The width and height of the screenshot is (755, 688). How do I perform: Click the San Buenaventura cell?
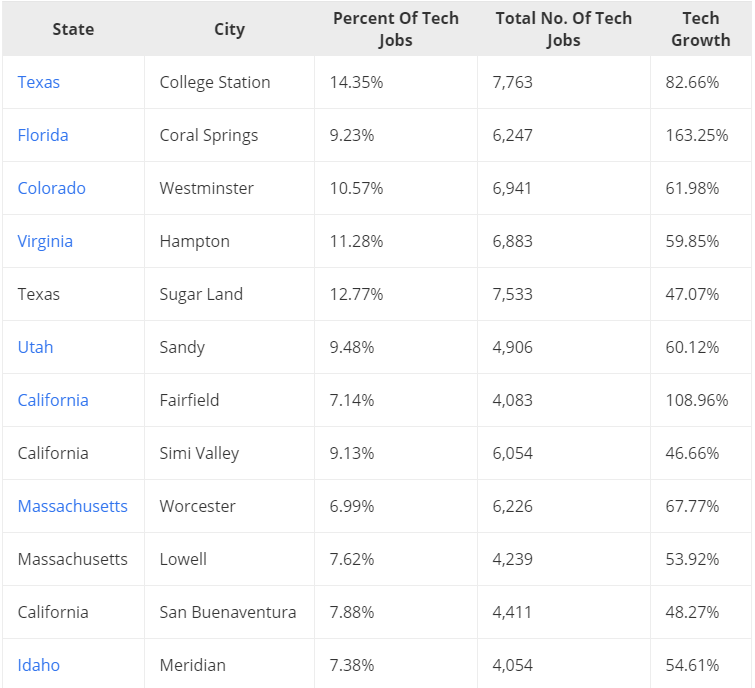(228, 612)
